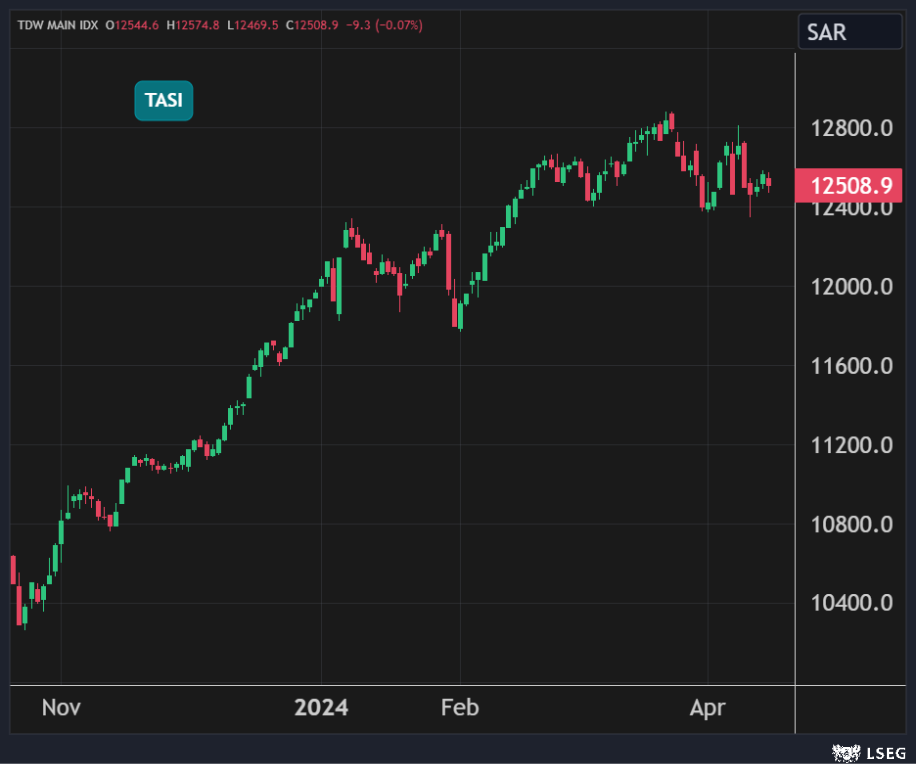Click the Apr label on time axis
Image resolution: width=916 pixels, height=764 pixels.
click(708, 708)
